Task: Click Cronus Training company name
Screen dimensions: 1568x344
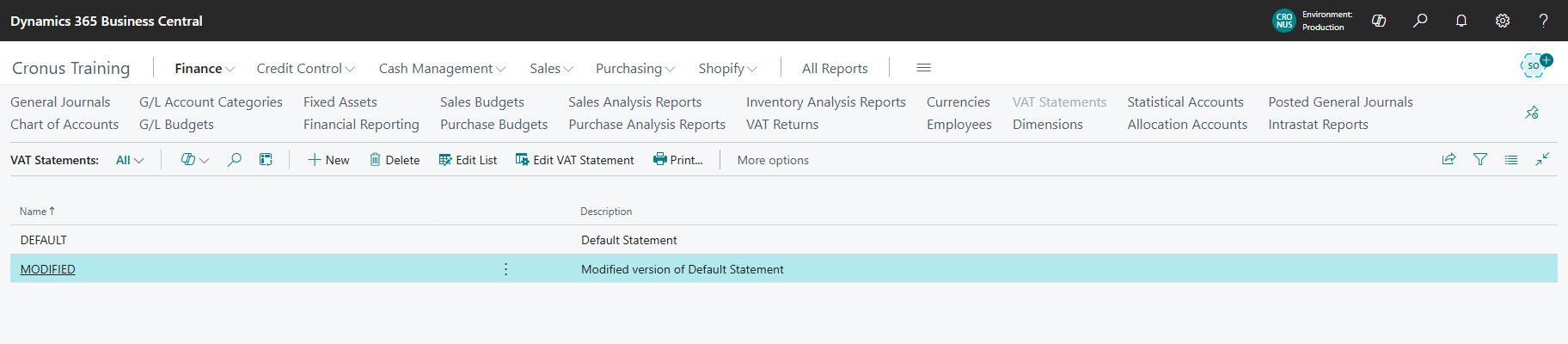Action: (x=70, y=68)
